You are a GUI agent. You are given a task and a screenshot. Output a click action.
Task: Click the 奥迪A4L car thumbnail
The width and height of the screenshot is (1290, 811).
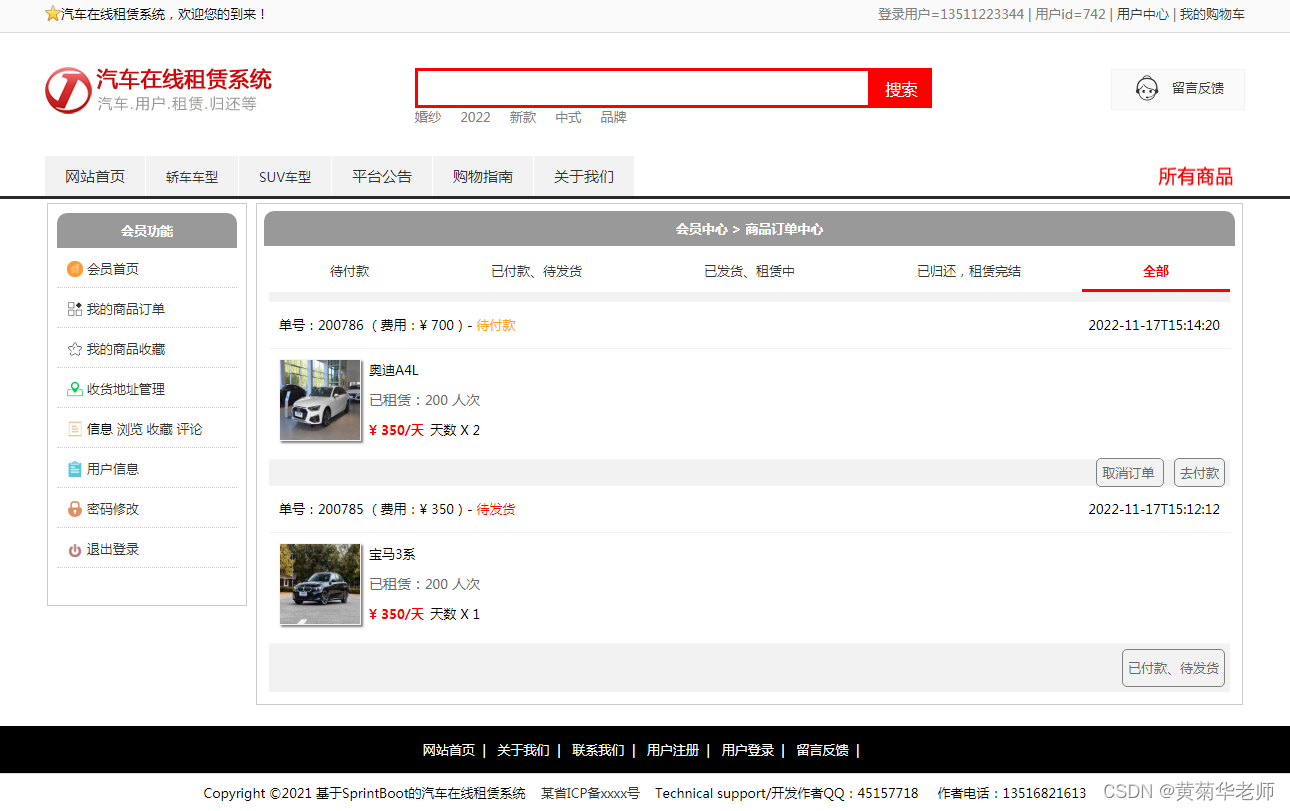point(320,400)
